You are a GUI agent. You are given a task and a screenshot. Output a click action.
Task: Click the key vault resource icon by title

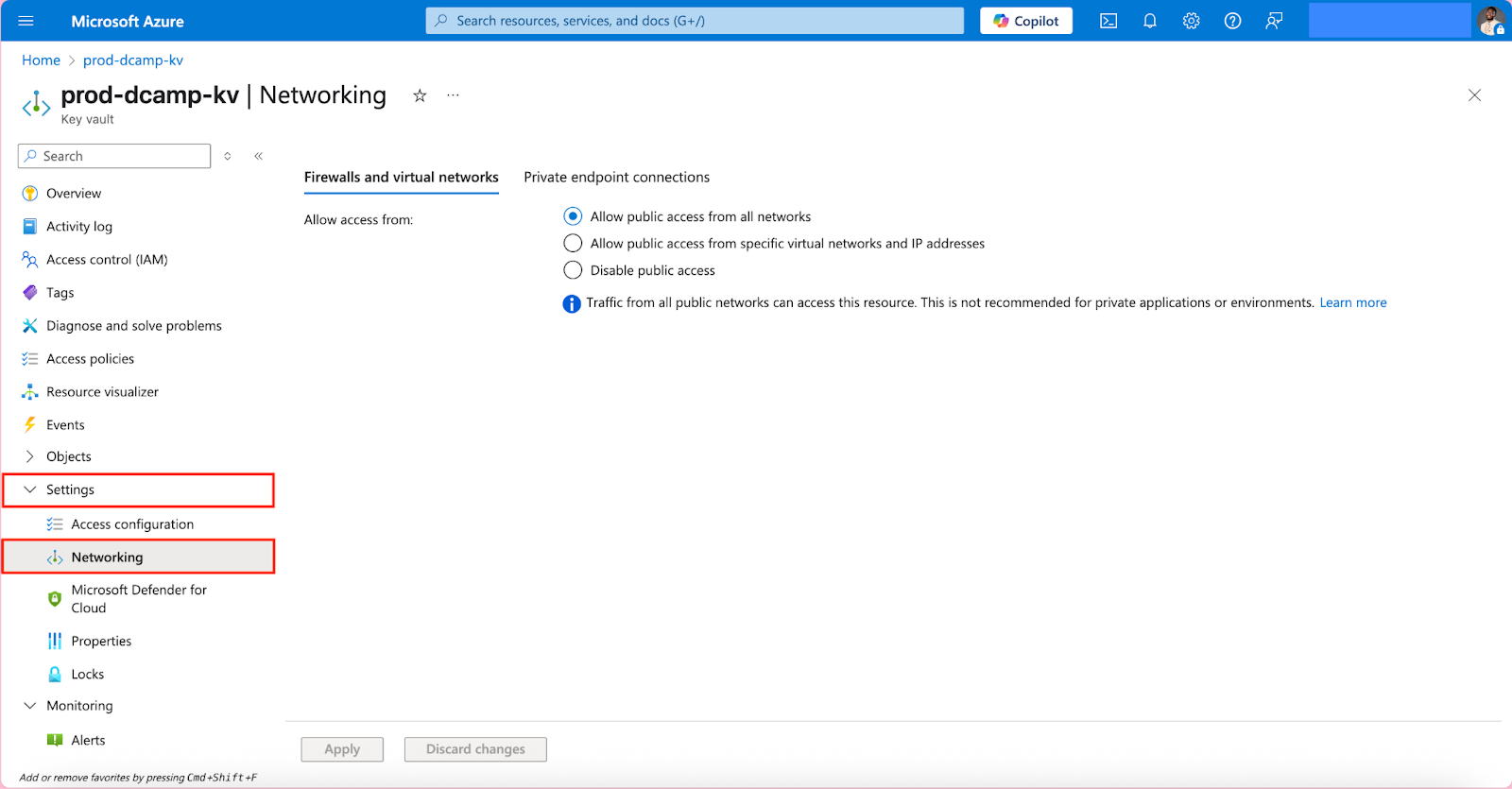coord(36,103)
